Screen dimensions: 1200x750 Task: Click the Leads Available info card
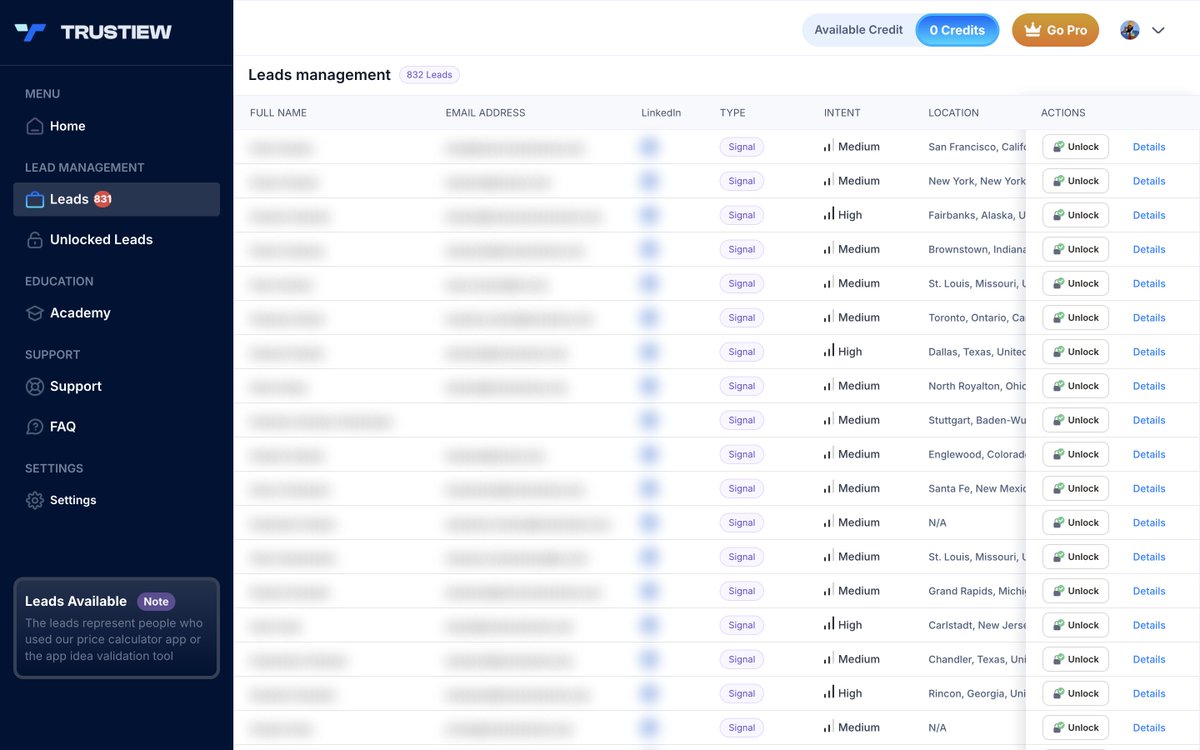[116, 628]
